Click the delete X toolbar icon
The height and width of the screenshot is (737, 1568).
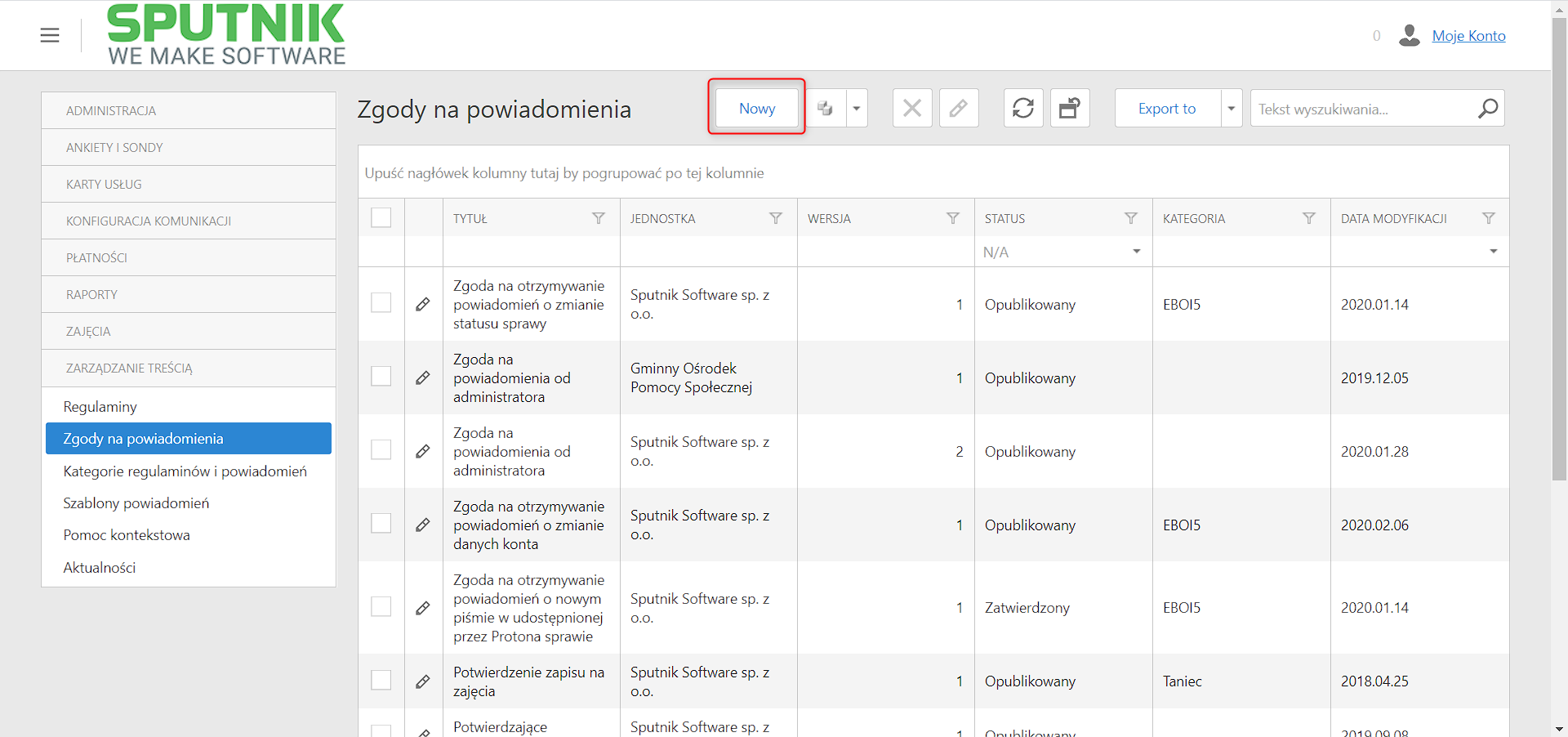(912, 108)
